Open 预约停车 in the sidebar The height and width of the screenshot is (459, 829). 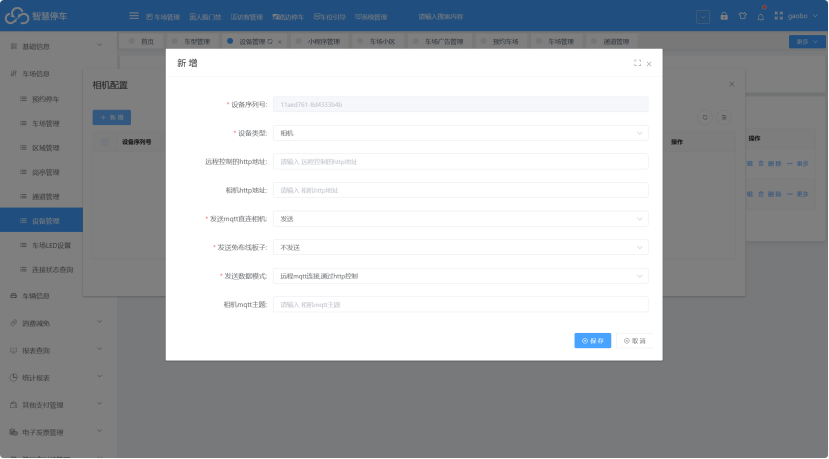[45, 99]
